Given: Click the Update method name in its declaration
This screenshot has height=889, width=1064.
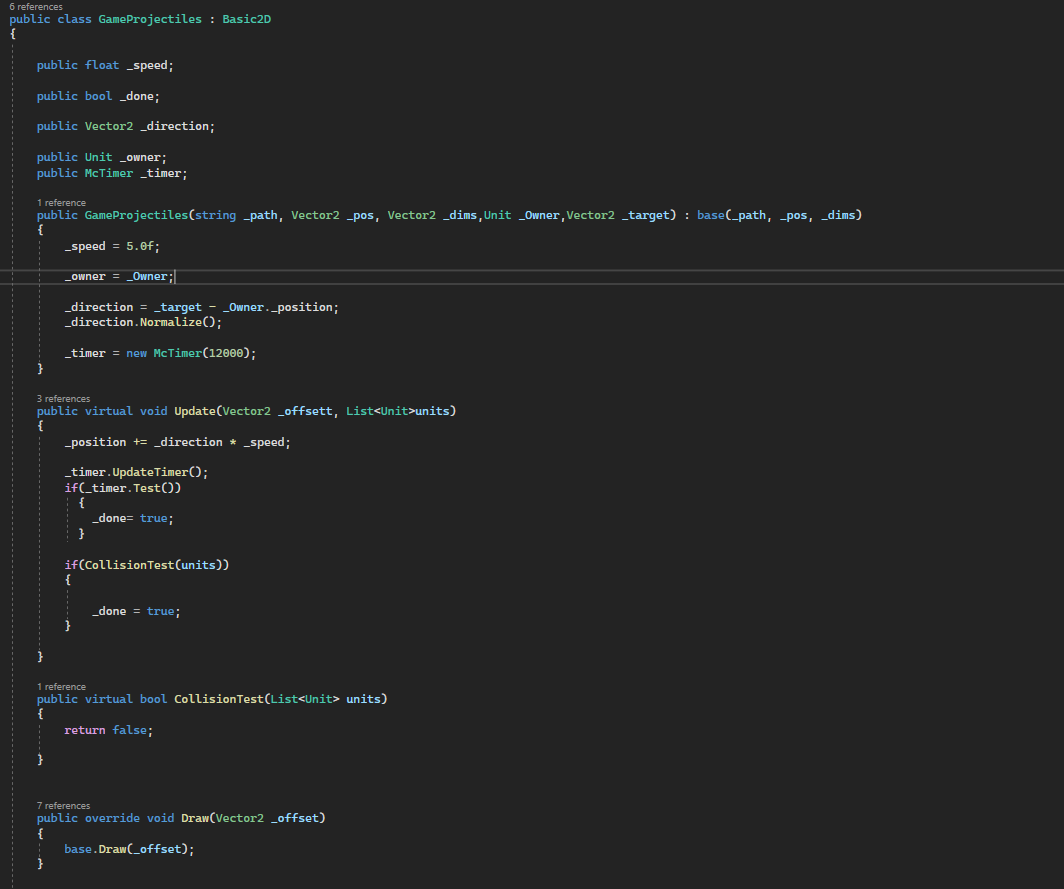Looking at the screenshot, I should [x=195, y=411].
